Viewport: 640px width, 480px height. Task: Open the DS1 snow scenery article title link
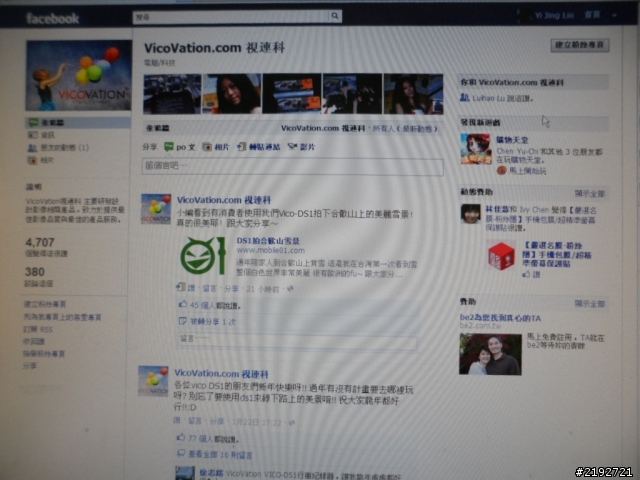click(x=268, y=241)
